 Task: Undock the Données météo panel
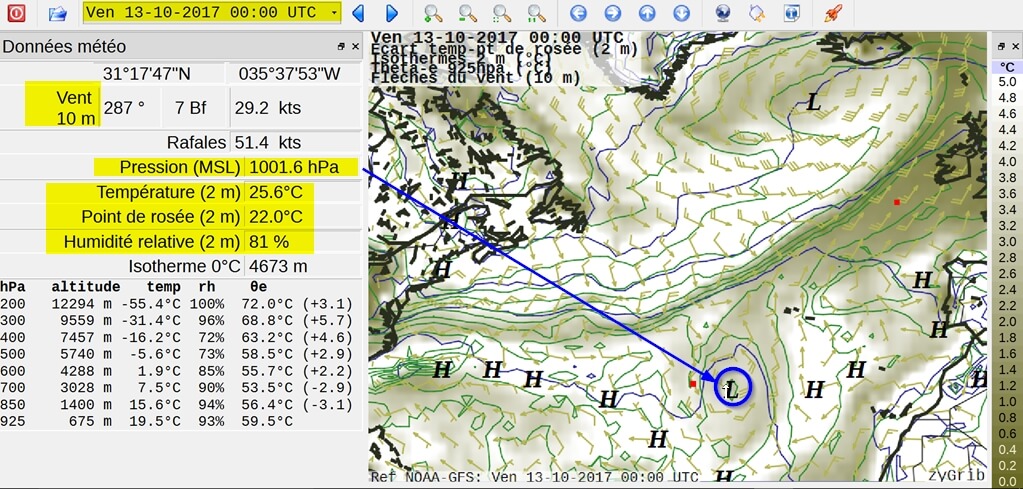point(341,46)
